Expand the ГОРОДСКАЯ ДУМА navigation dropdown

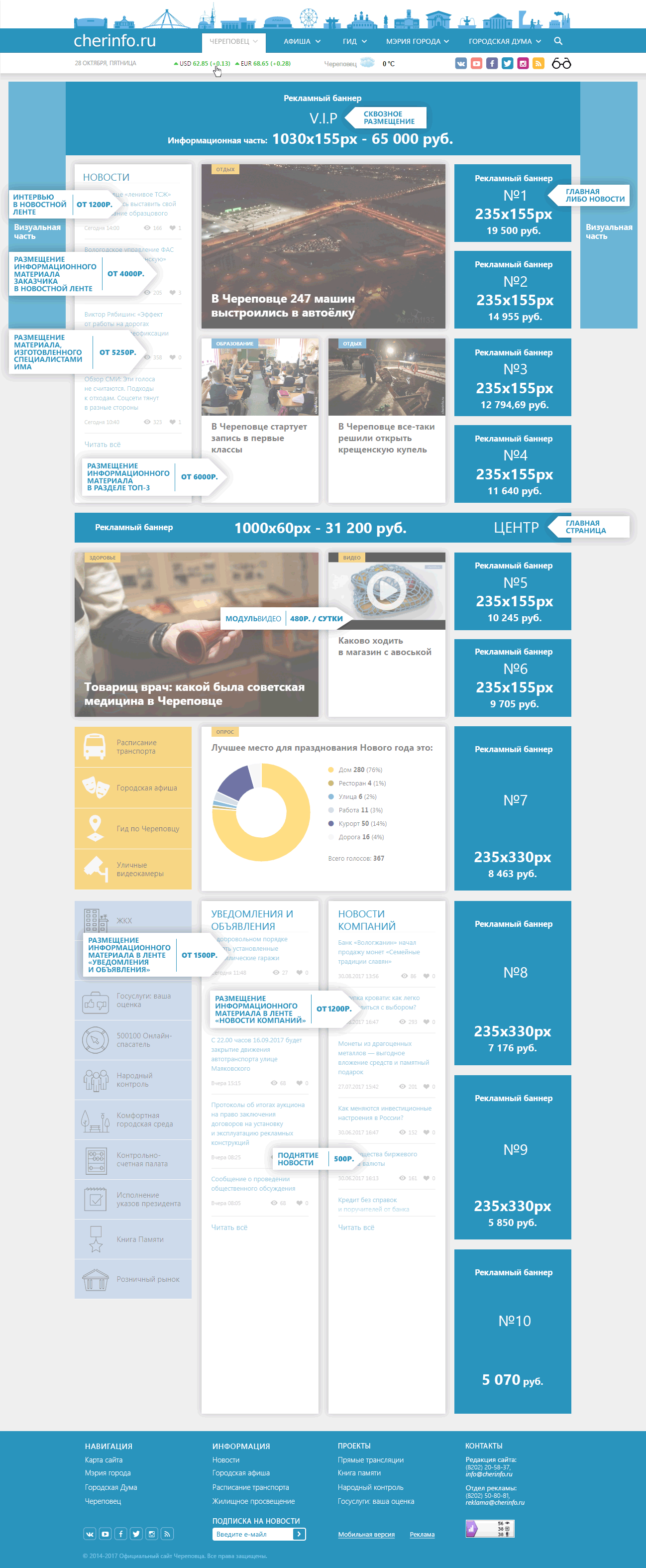(x=505, y=41)
